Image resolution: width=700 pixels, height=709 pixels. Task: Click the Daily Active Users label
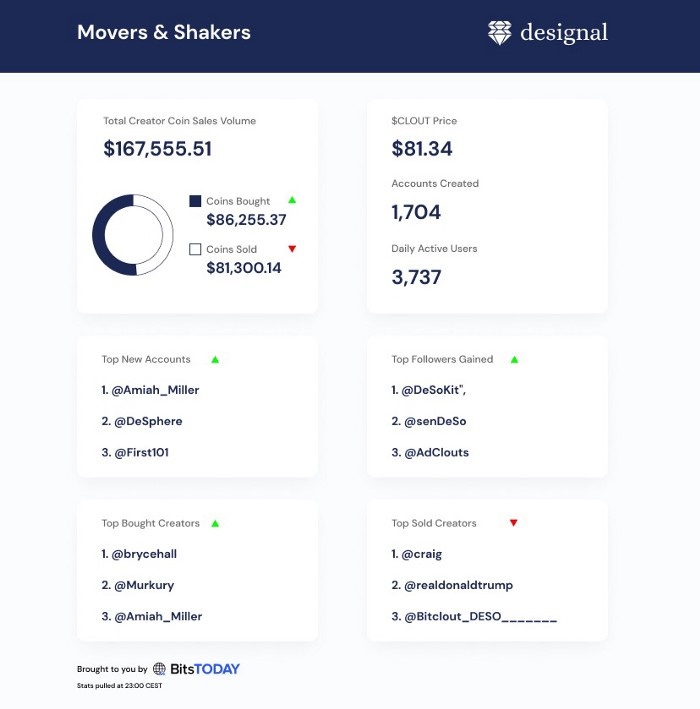pos(434,249)
